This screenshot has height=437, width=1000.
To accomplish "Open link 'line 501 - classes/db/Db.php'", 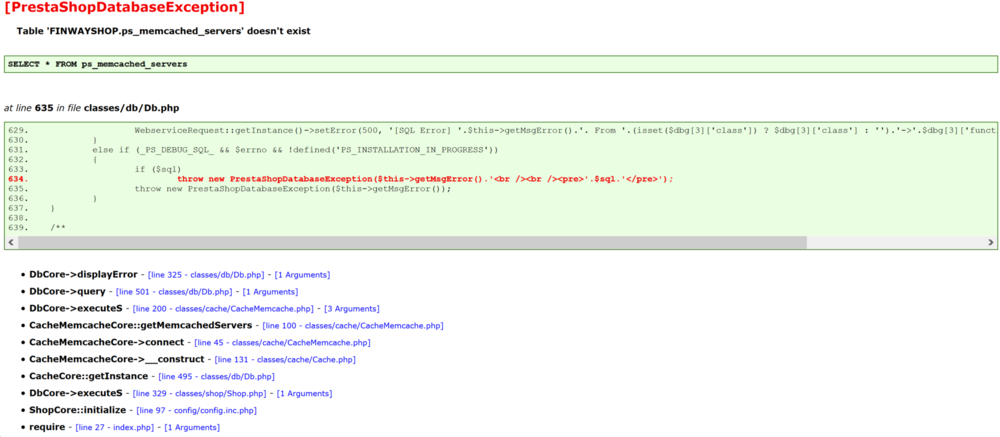I will 175,292.
